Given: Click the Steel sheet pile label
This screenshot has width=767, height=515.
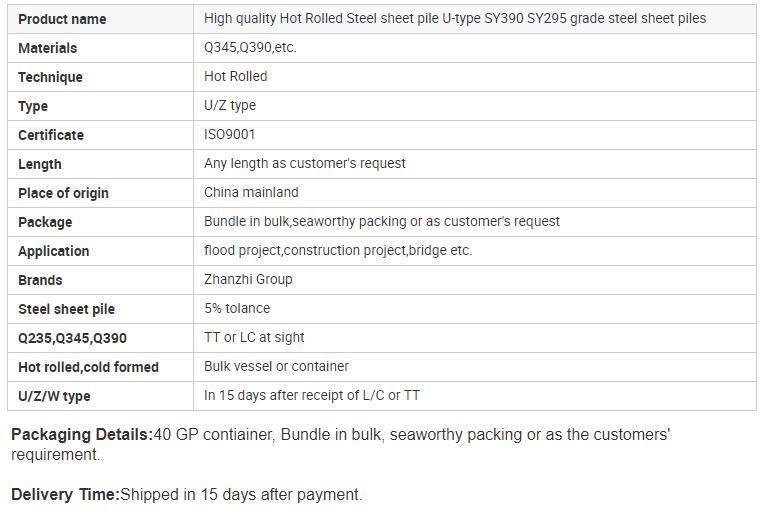Looking at the screenshot, I should [67, 309].
